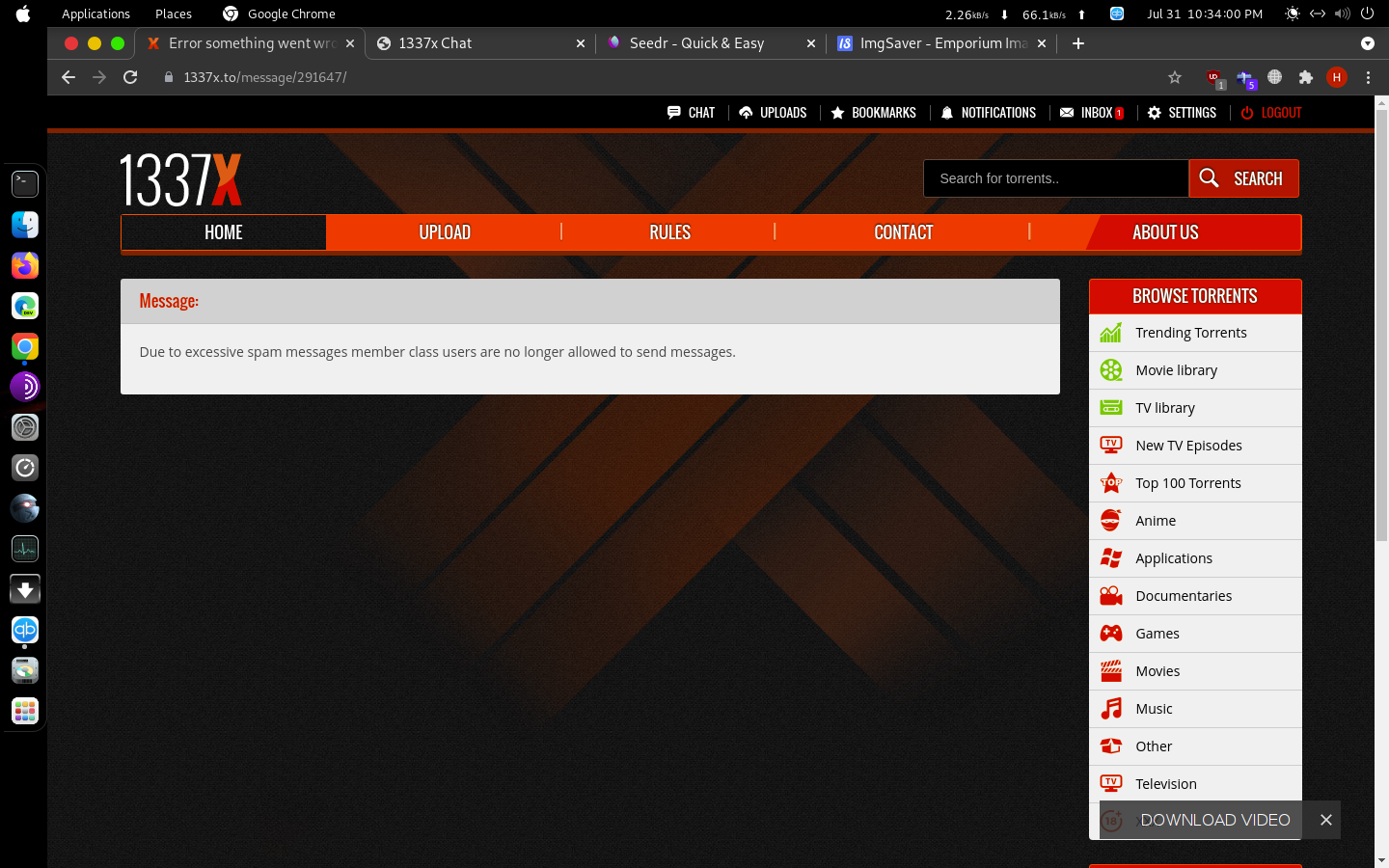This screenshot has height=868, width=1389.
Task: Click the Anime category icon
Action: [1111, 521]
